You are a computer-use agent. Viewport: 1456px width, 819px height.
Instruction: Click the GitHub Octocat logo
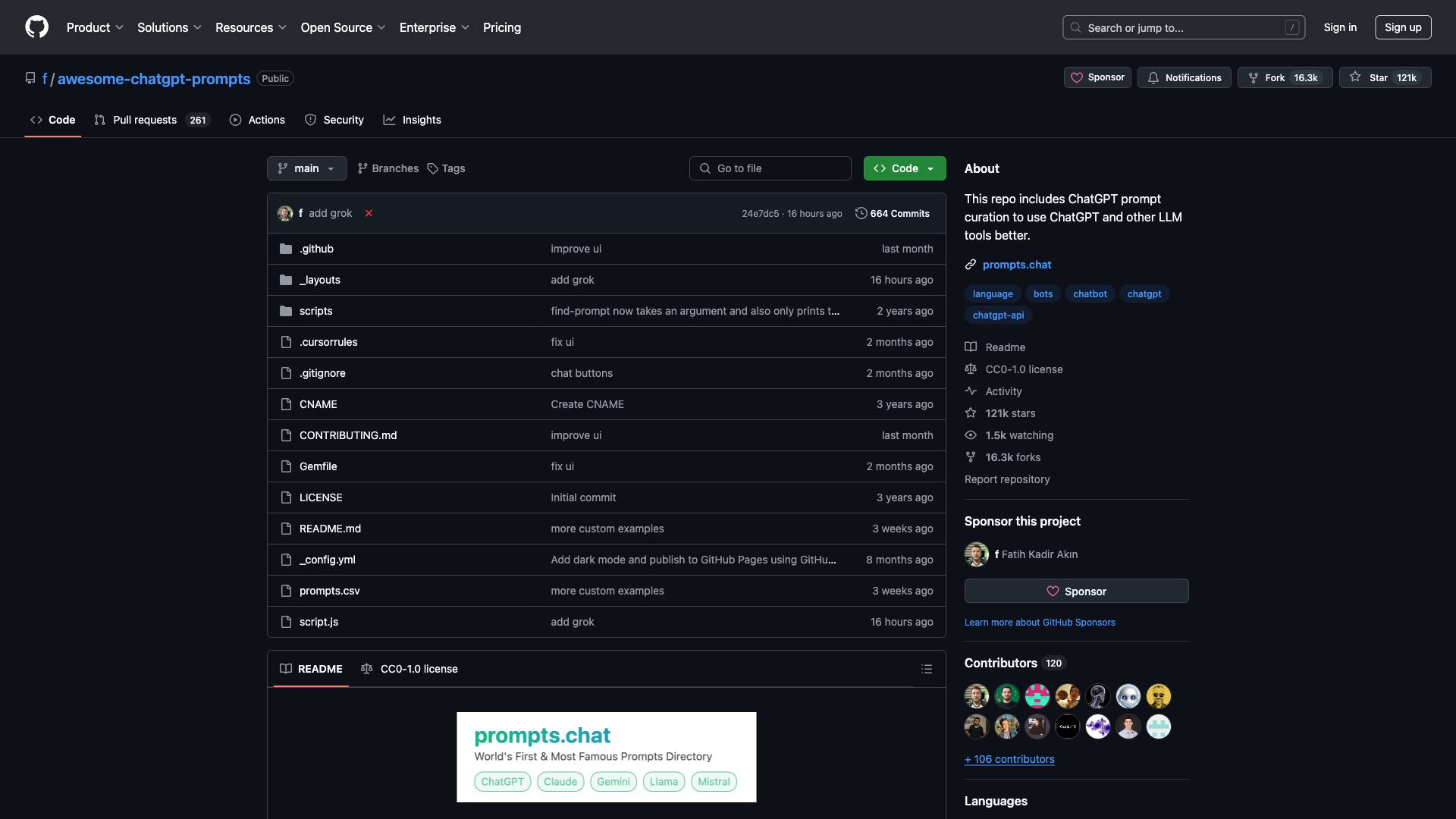click(x=36, y=27)
